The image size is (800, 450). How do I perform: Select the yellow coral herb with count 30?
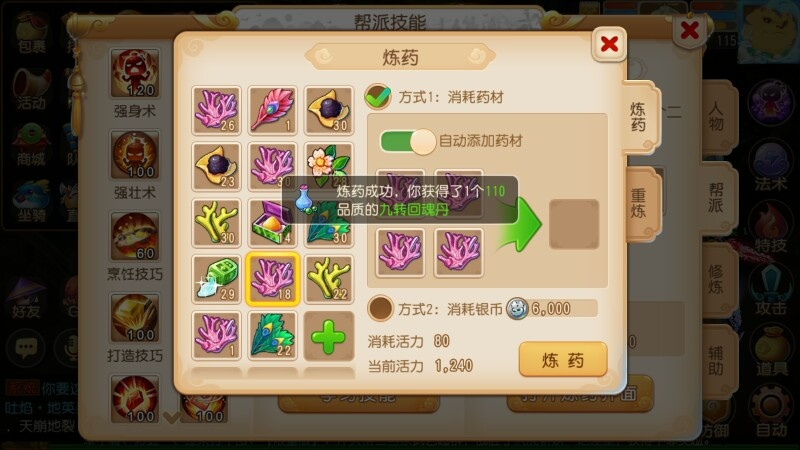pyautogui.click(x=216, y=223)
